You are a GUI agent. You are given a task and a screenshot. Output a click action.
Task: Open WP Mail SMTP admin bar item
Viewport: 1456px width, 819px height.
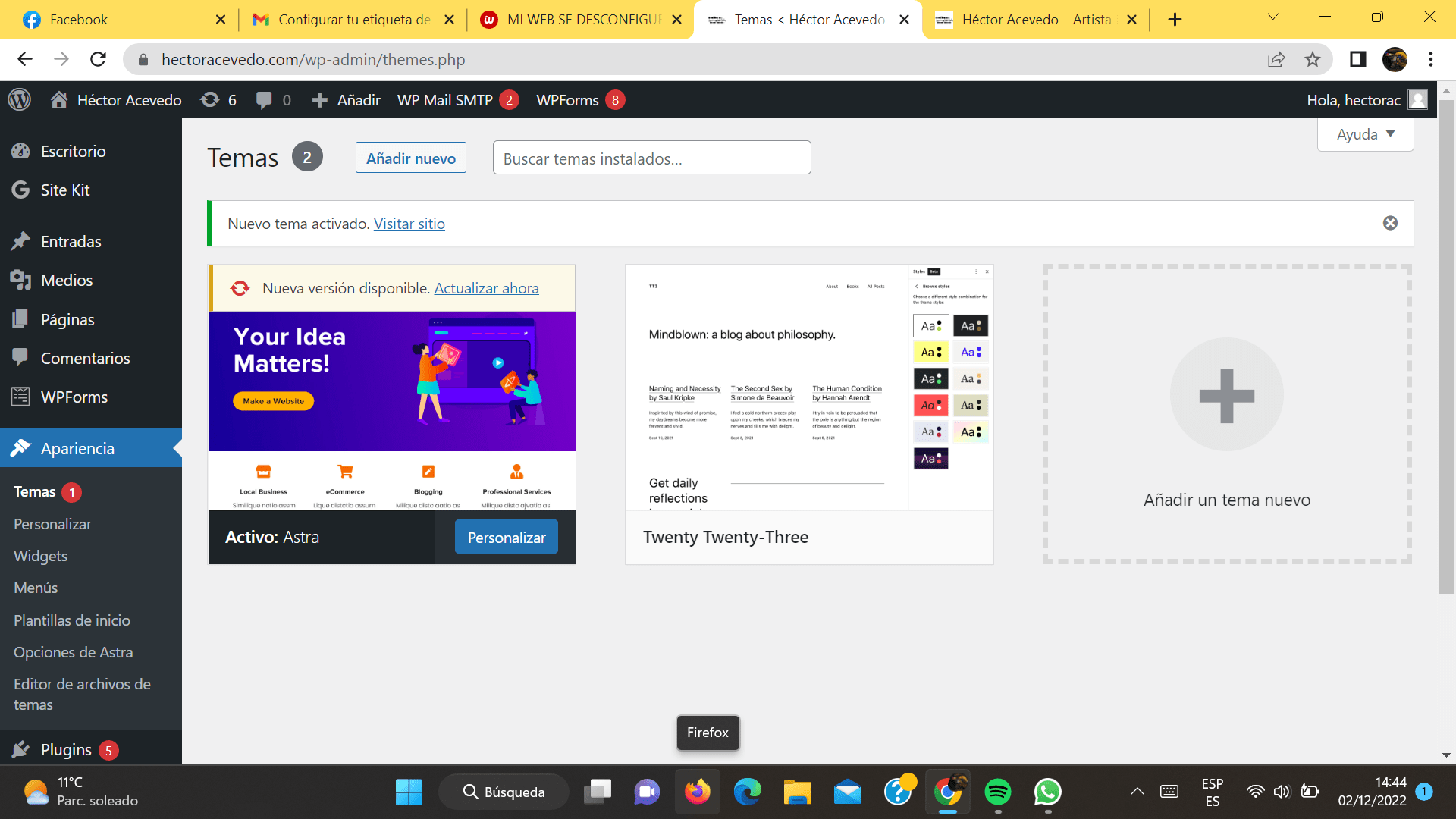pyautogui.click(x=458, y=100)
